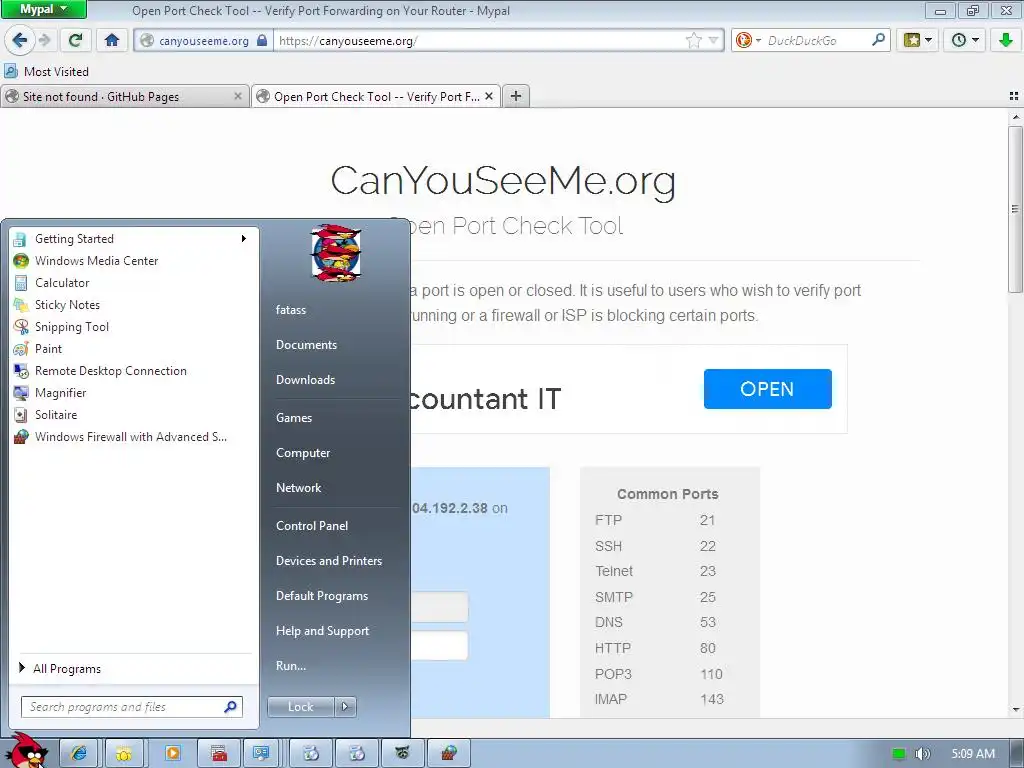Open the bookmarks menu star button
This screenshot has height=768, width=1024.
pyautogui.click(x=918, y=40)
